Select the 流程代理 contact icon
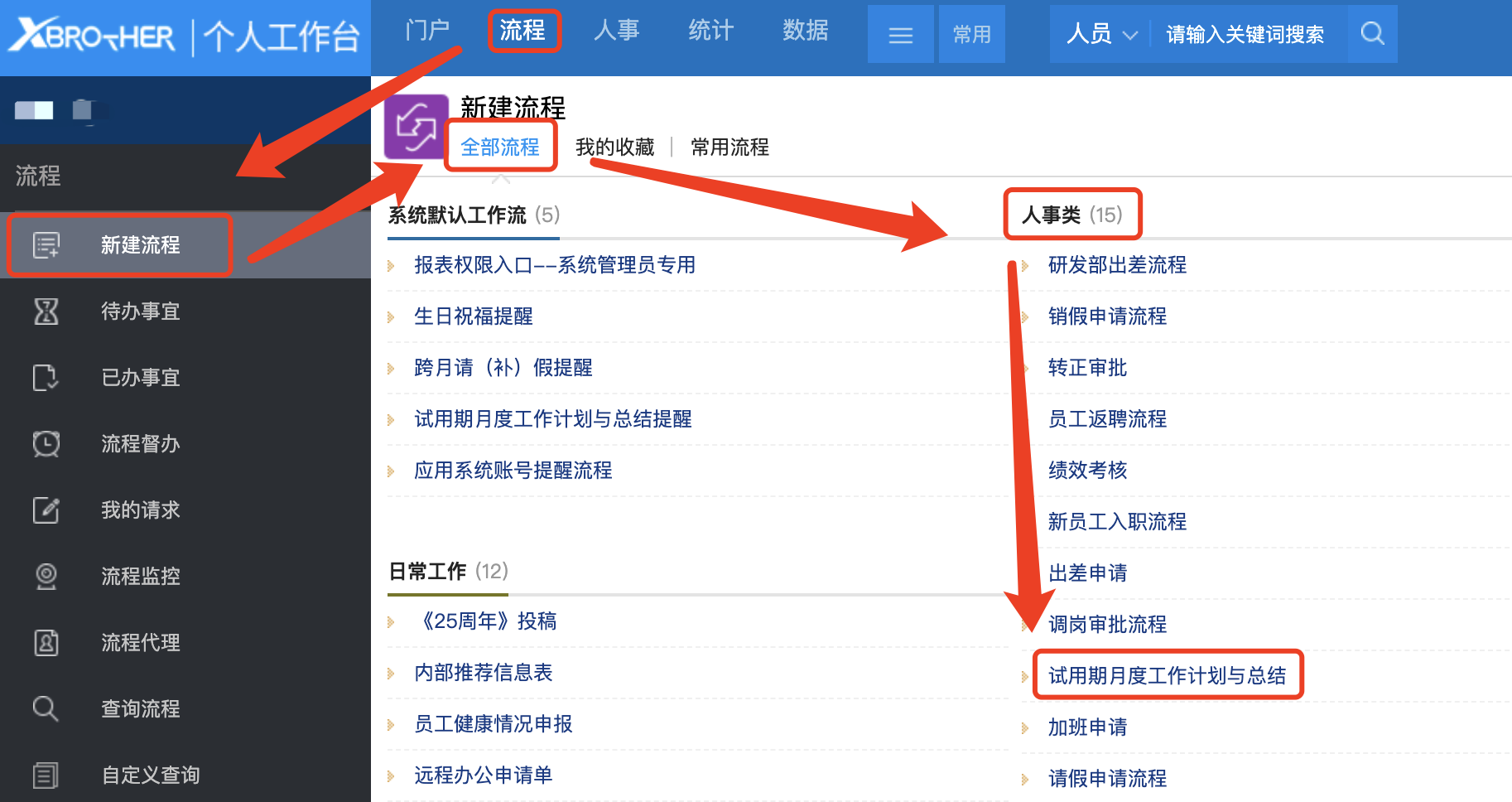Screen dimensions: 1512x802 (x=46, y=643)
